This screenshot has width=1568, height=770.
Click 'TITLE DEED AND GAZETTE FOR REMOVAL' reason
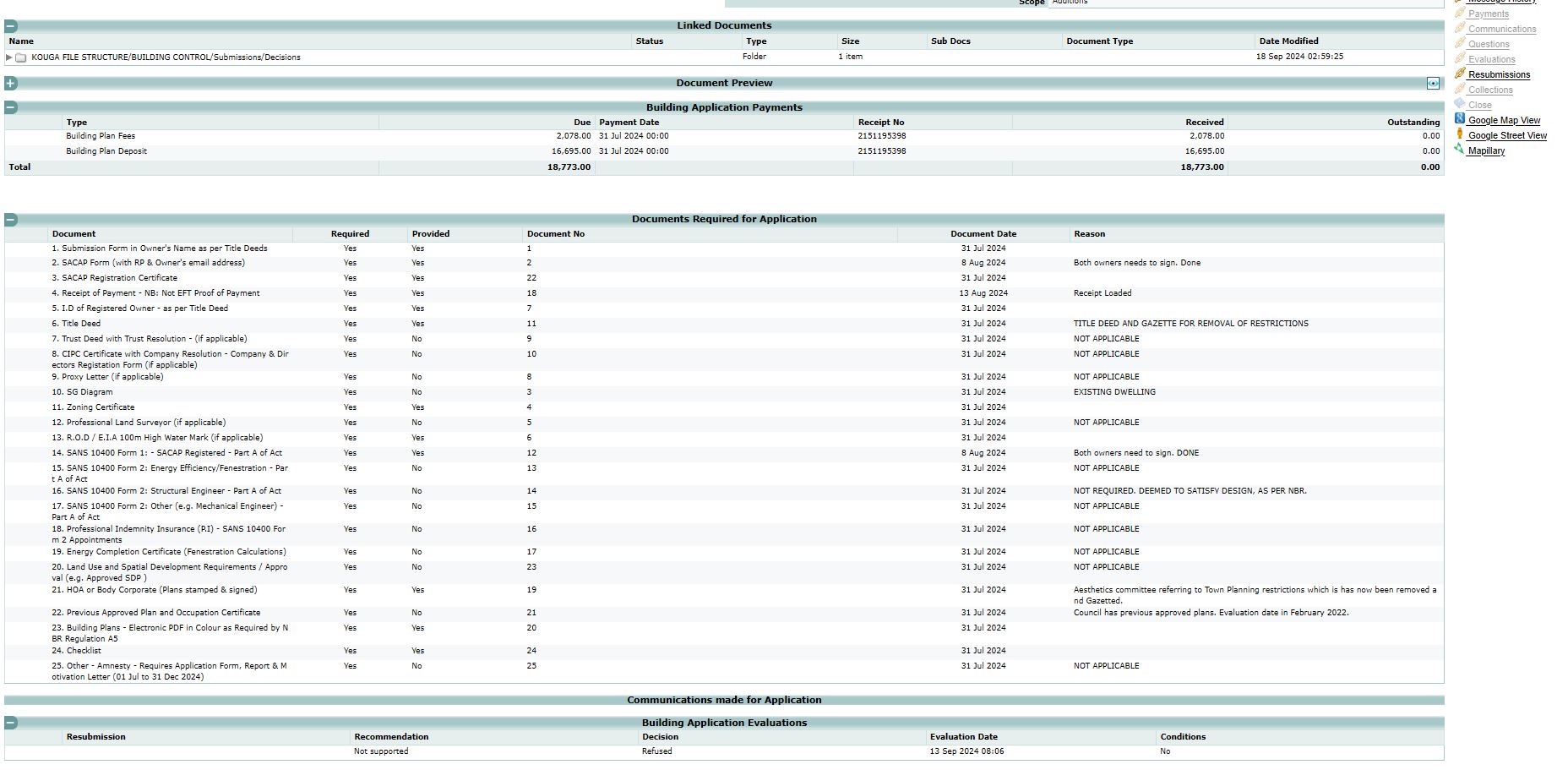(x=1190, y=324)
